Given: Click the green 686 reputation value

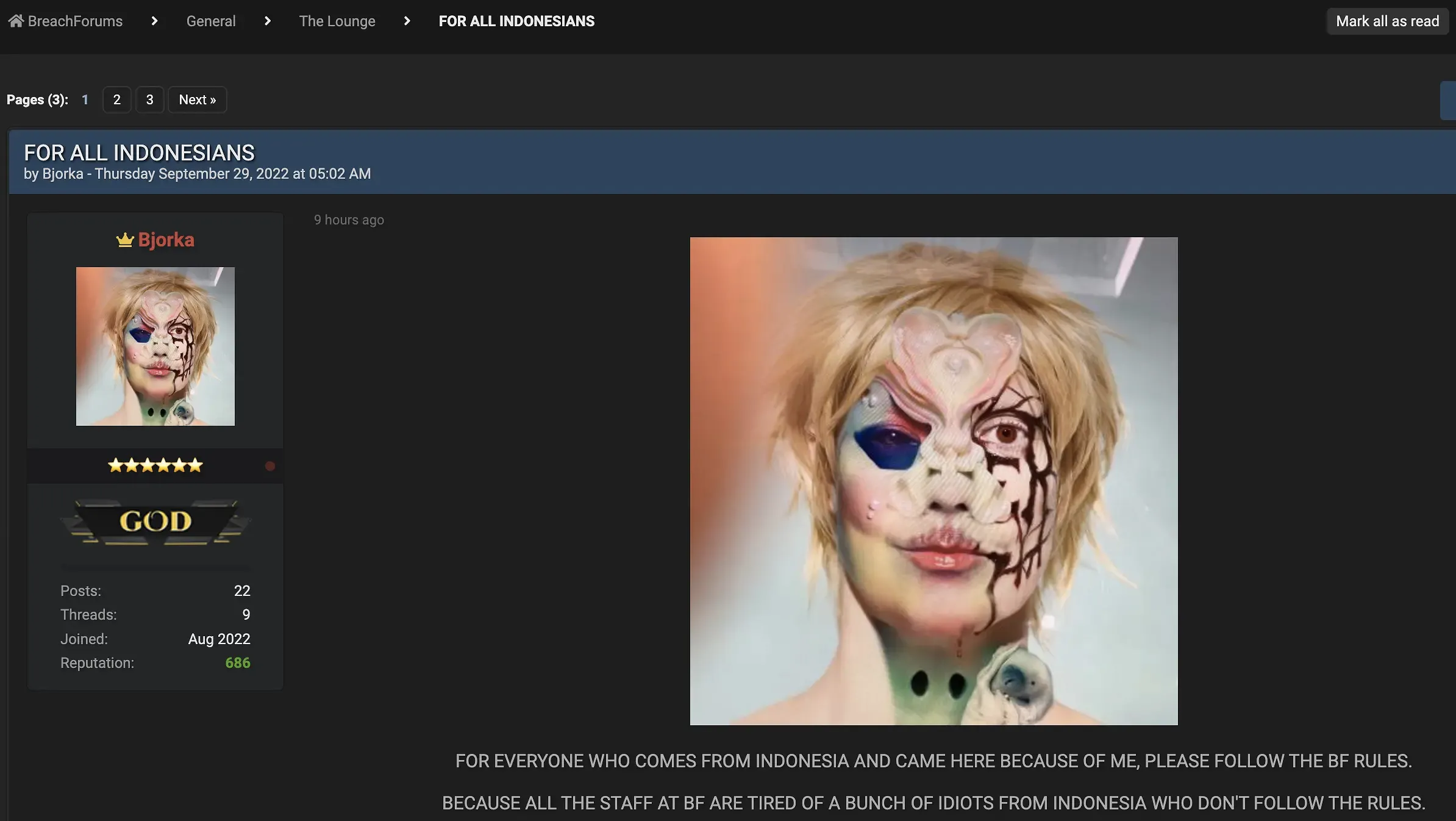Looking at the screenshot, I should point(237,662).
